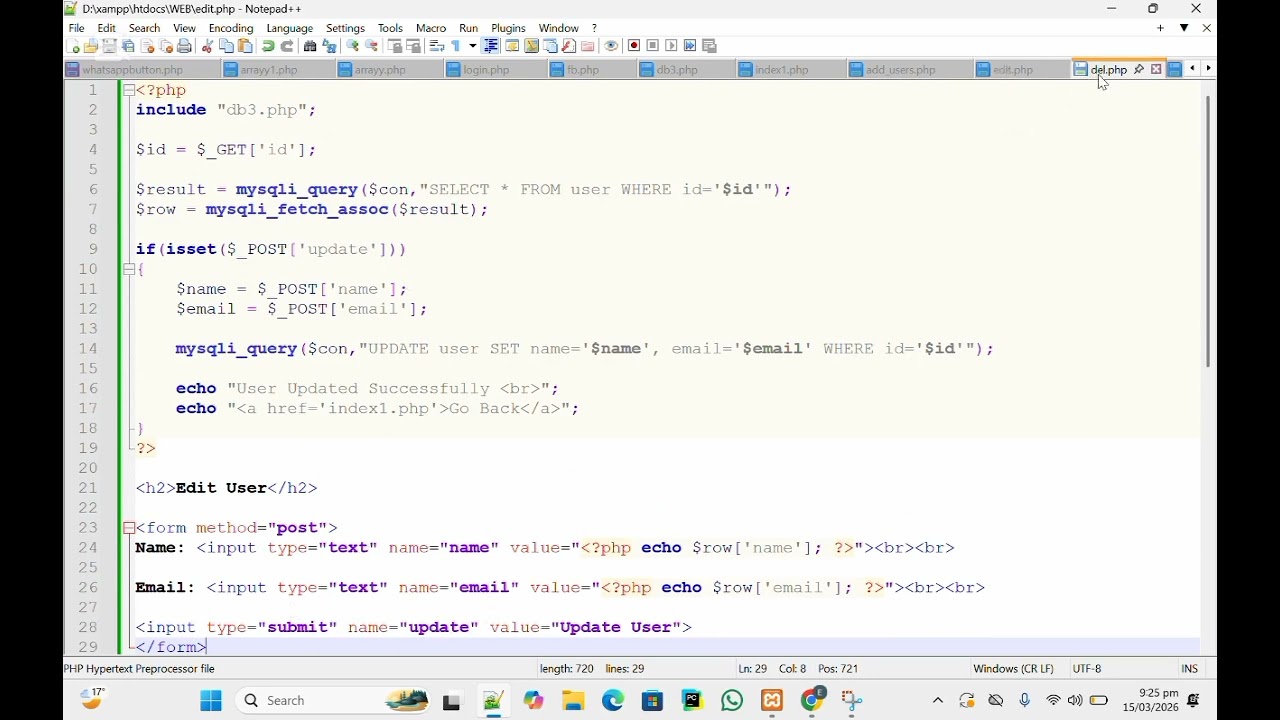This screenshot has height=720, width=1280.
Task: Collapse the if block fold at line 10
Action: pos(129,269)
